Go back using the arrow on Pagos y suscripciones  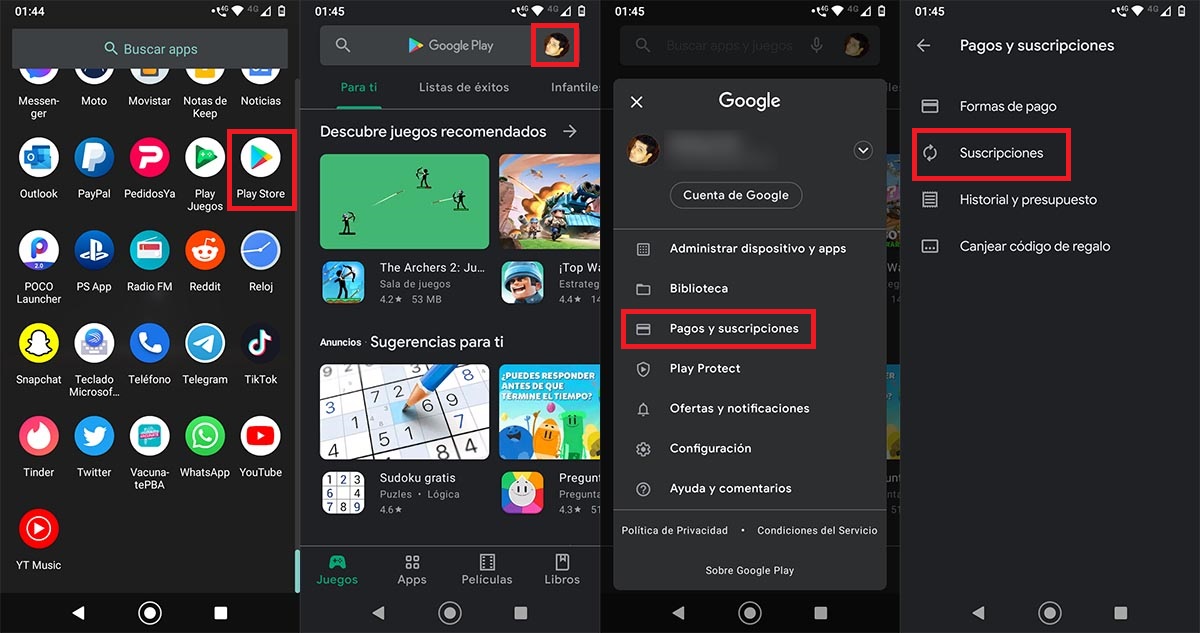[922, 45]
